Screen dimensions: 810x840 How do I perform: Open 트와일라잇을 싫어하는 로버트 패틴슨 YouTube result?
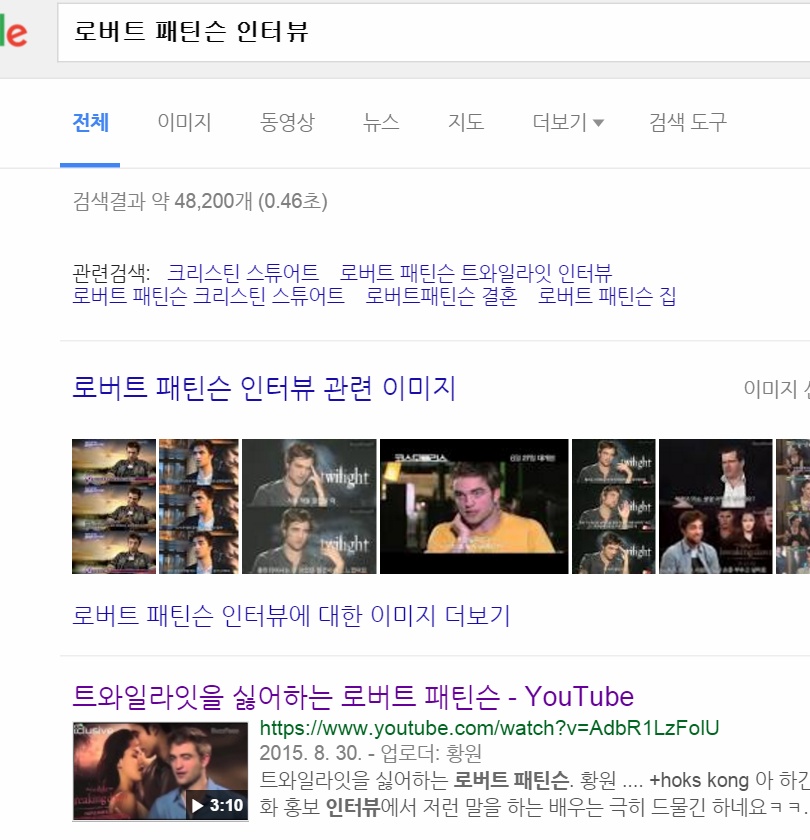353,696
